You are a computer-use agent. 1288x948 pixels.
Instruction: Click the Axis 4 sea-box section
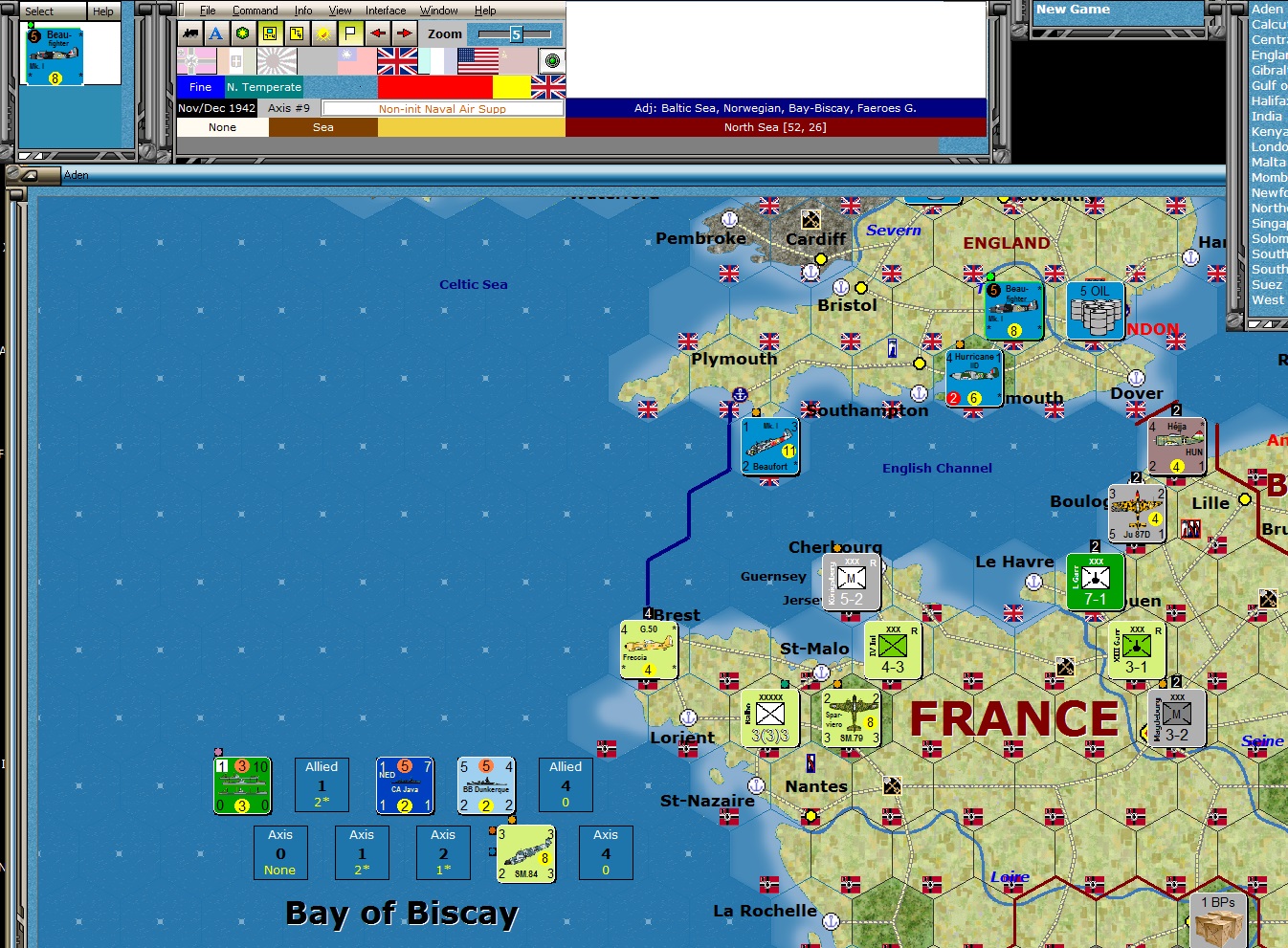coord(606,852)
